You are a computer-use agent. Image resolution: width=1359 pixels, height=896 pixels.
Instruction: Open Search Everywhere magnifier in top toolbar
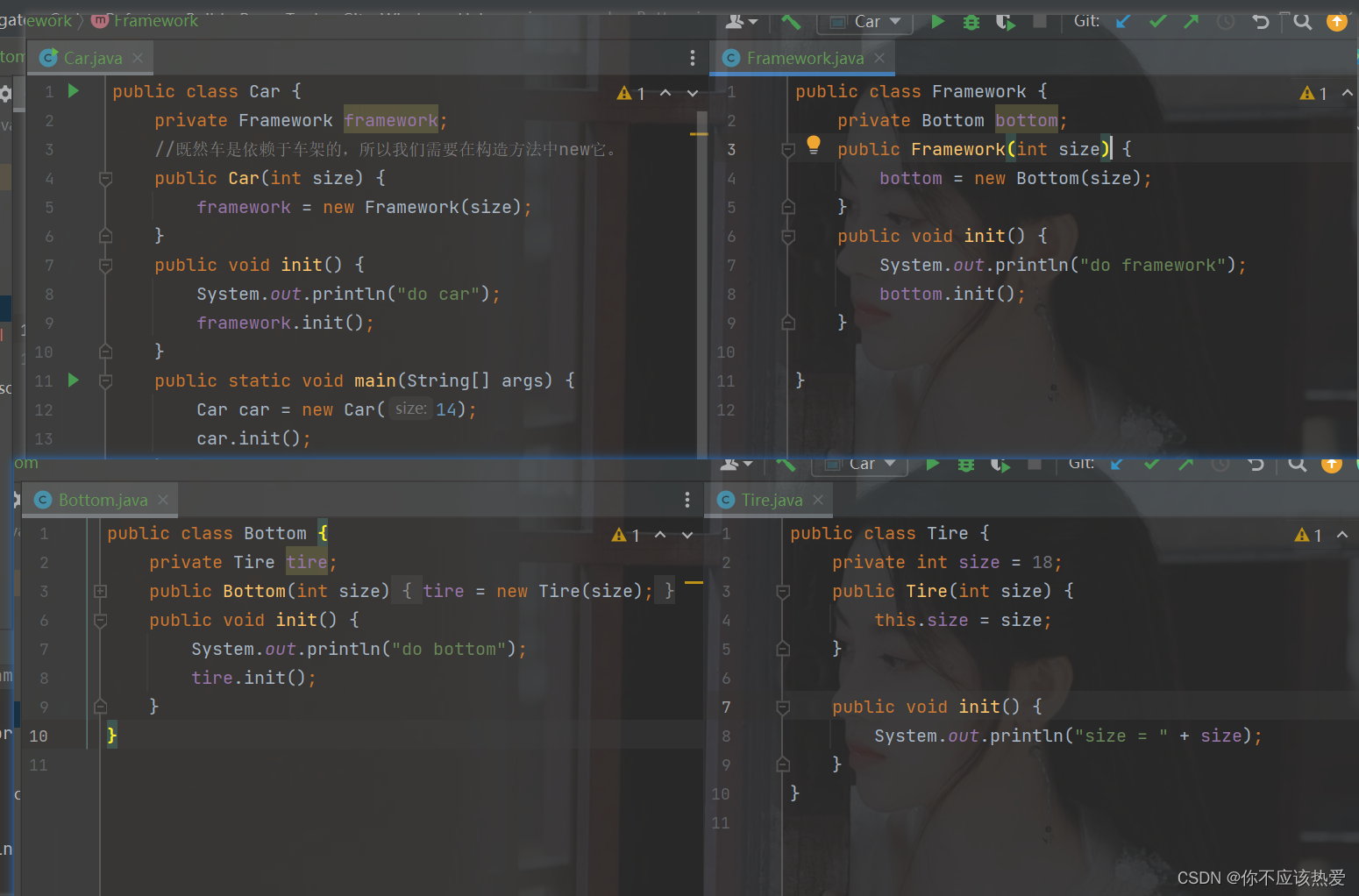1303,22
